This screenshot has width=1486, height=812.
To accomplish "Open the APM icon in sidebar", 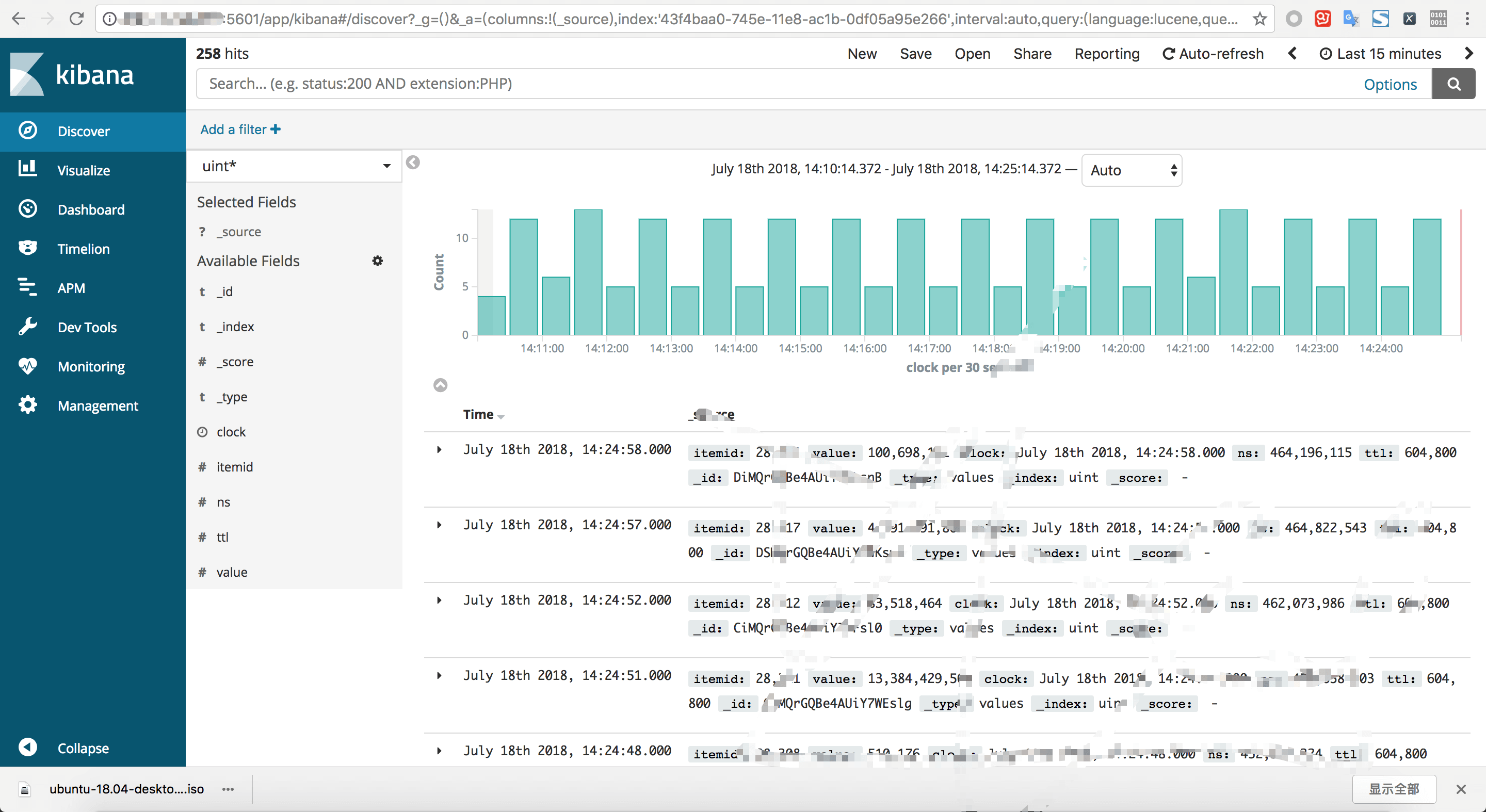I will (27, 287).
